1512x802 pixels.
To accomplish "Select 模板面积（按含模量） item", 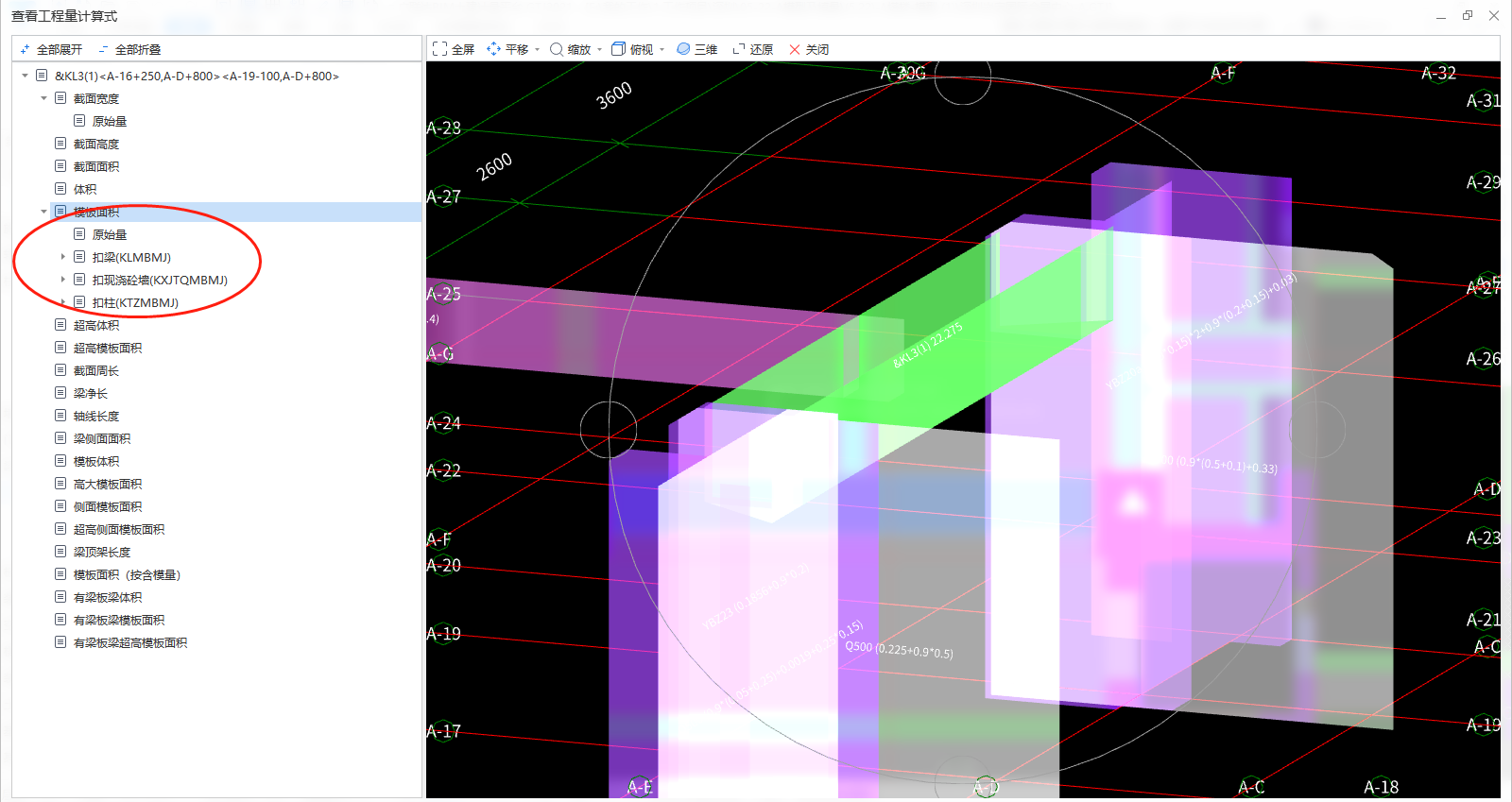I will click(x=127, y=574).
